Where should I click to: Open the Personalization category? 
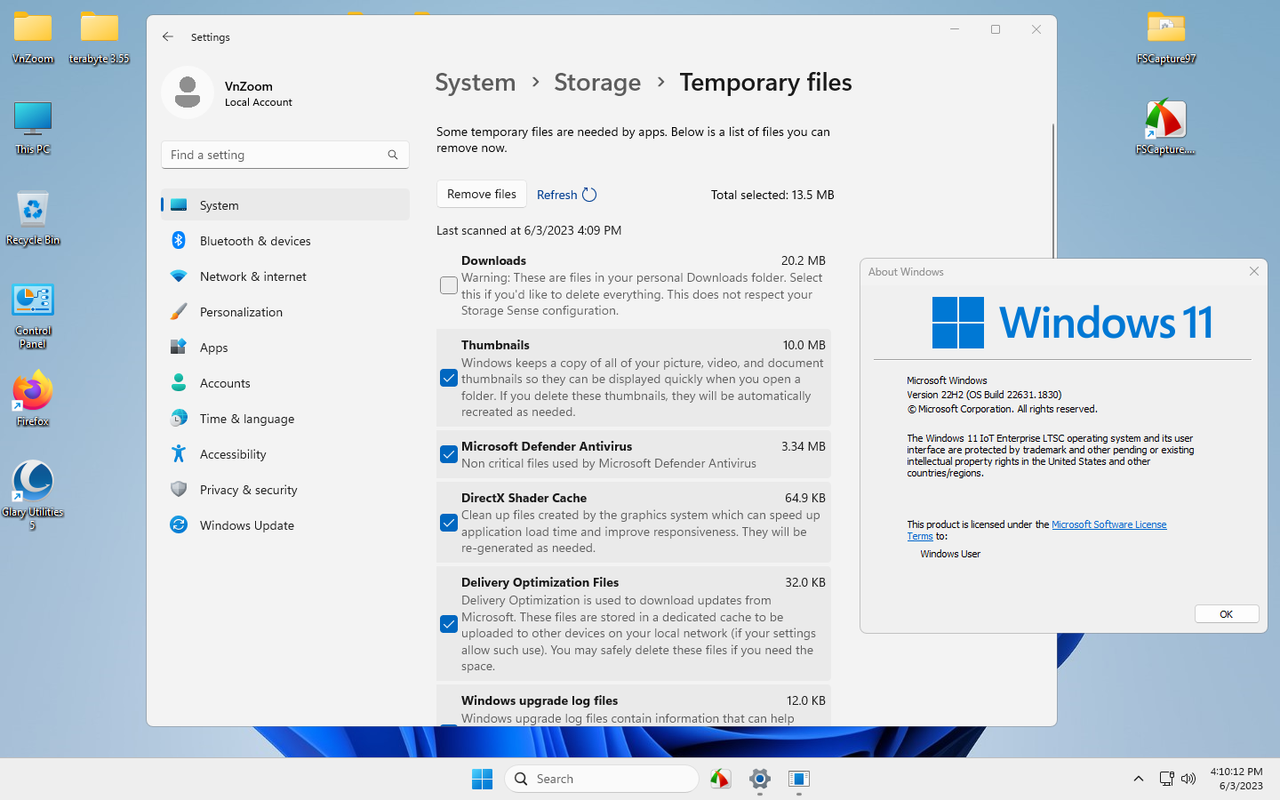[285, 312]
